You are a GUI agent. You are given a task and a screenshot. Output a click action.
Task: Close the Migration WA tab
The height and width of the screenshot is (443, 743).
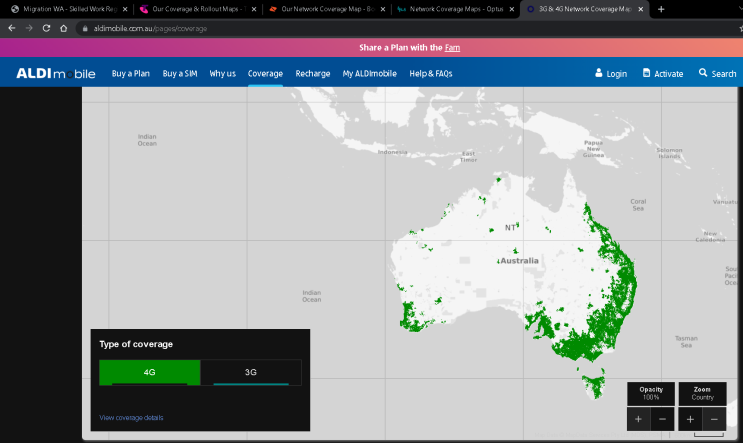pyautogui.click(x=125, y=9)
